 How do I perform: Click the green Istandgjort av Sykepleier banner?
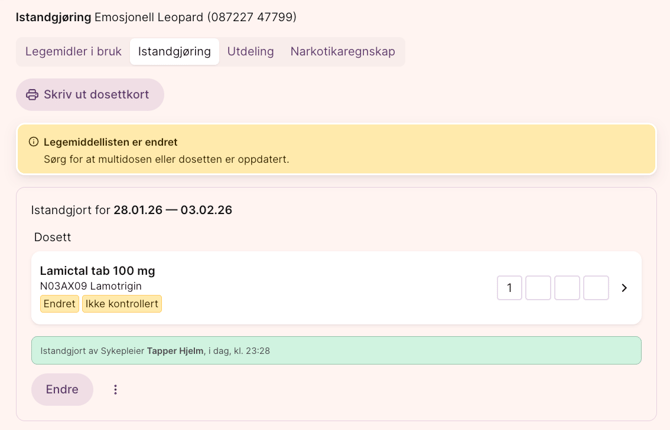tap(336, 351)
